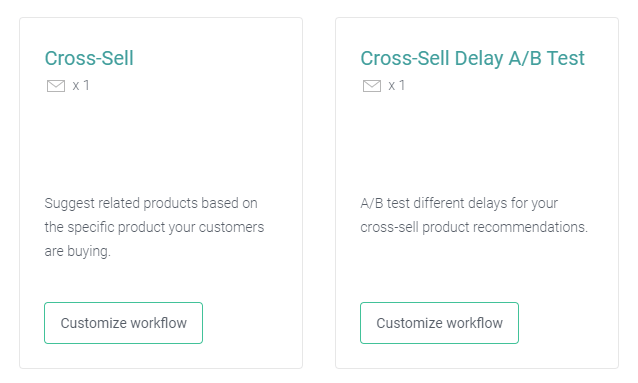Screen dimensions: 638x383
Task: Click the word 'Test' in the second card title
Action: [x=566, y=58]
